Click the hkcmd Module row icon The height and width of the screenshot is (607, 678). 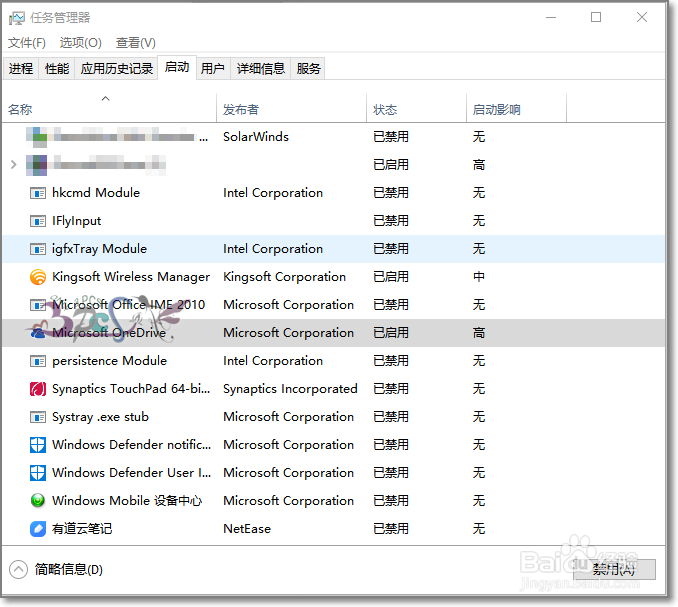pyautogui.click(x=38, y=193)
